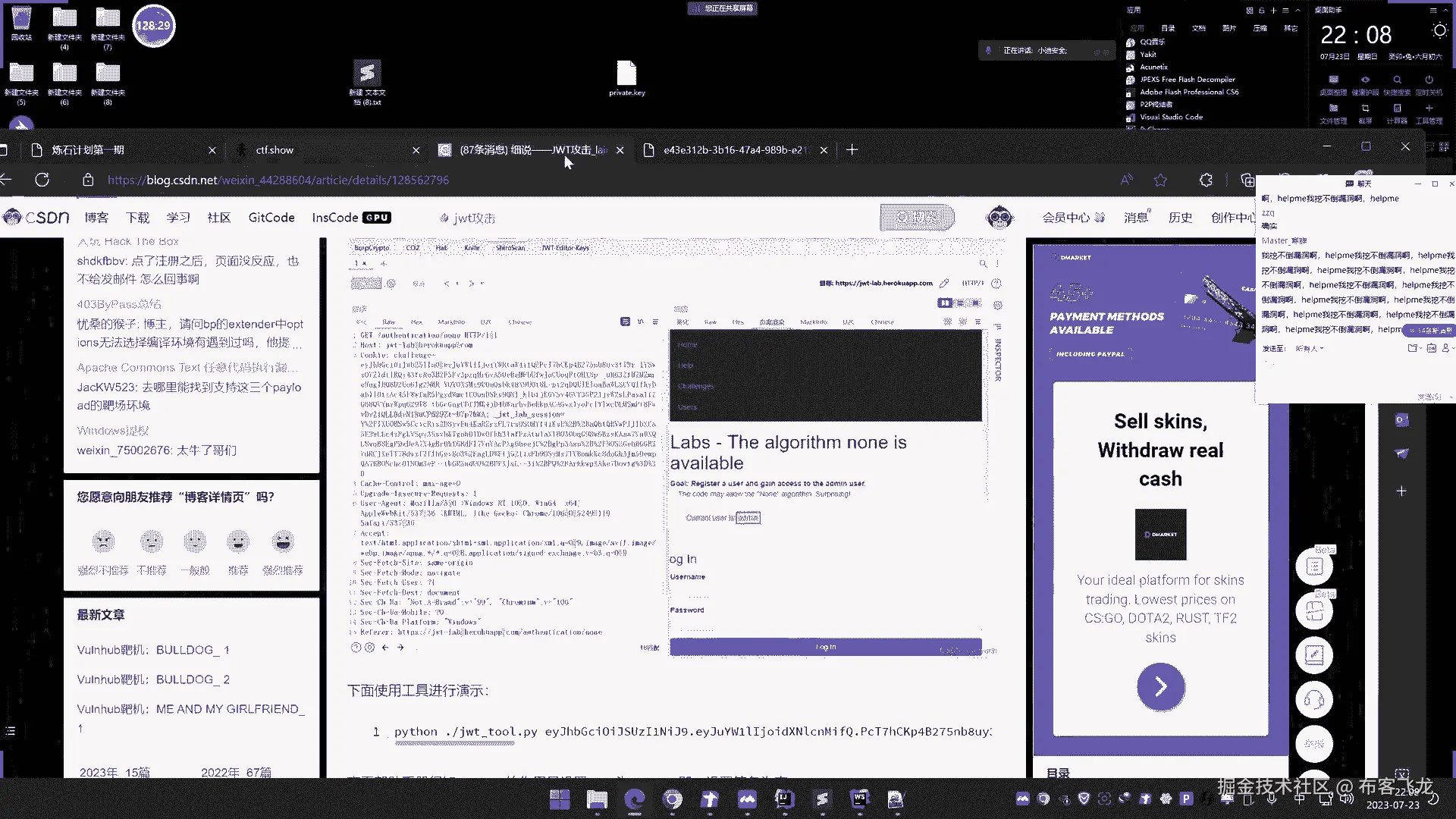Click the read aloud icon
1456x819 pixels.
[1127, 180]
